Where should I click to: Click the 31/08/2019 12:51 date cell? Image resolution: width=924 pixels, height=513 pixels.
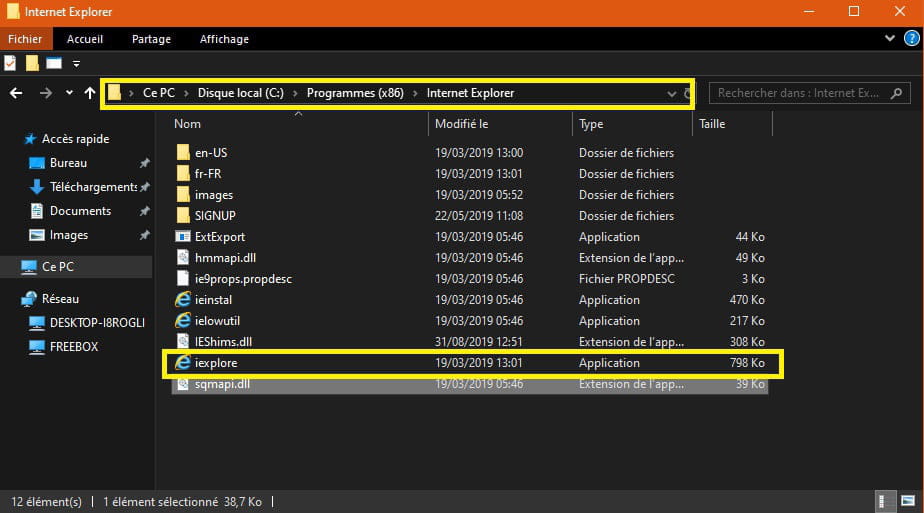478,342
